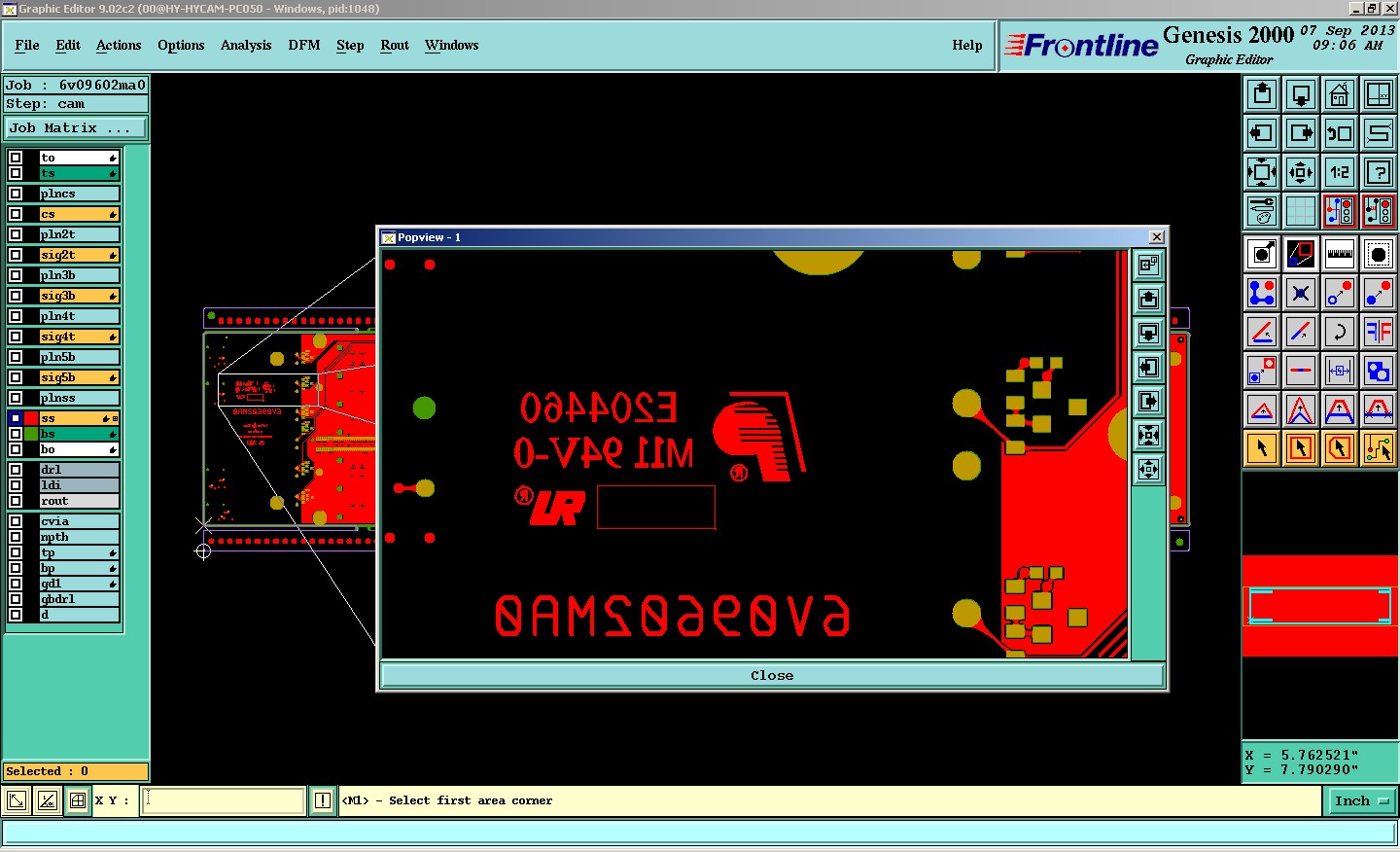This screenshot has height=852, width=1400.
Task: Toggle display checkbox for layer plncs
Action: coord(16,194)
